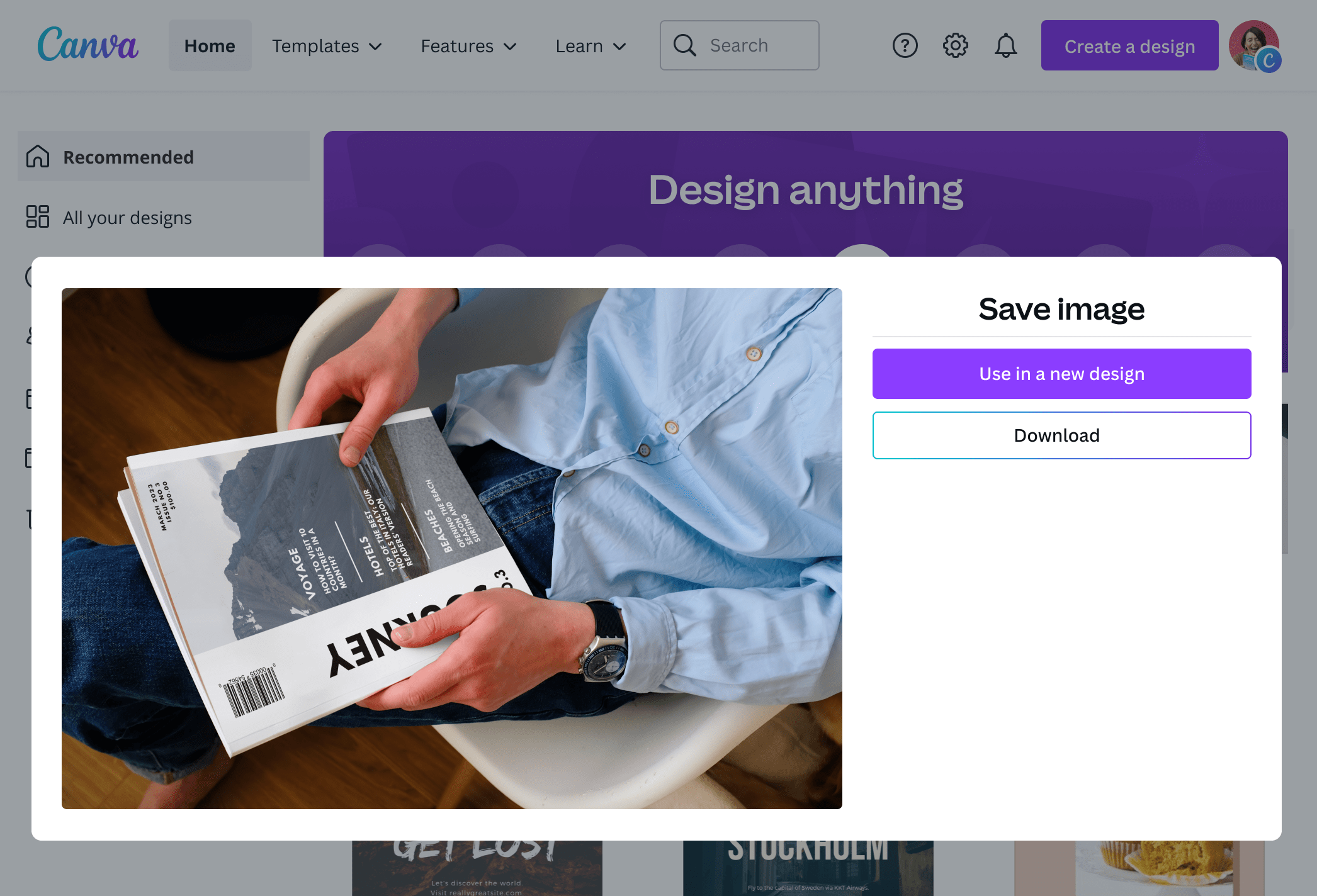Click inside the Search field
1317x896 pixels.
743,45
